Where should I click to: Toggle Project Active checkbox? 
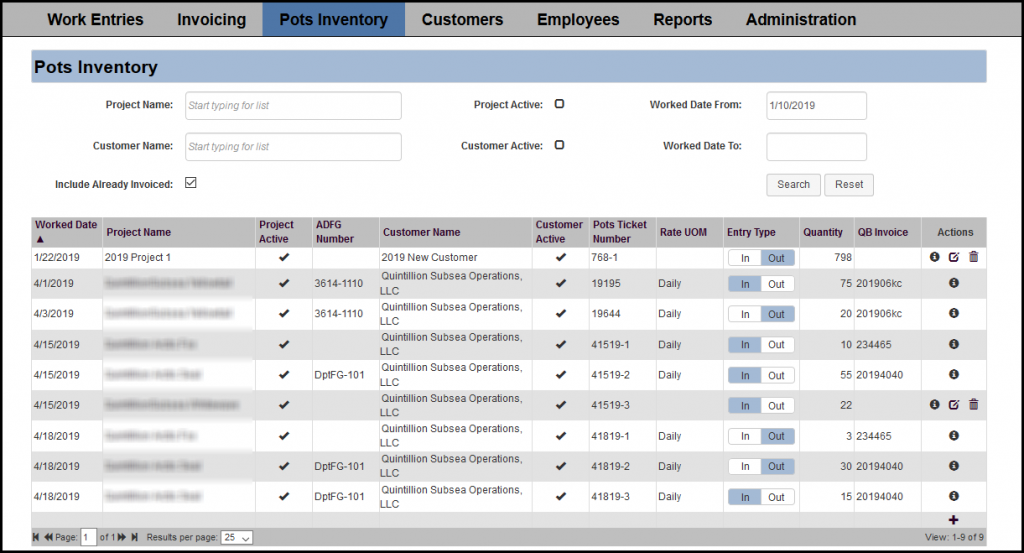point(560,104)
